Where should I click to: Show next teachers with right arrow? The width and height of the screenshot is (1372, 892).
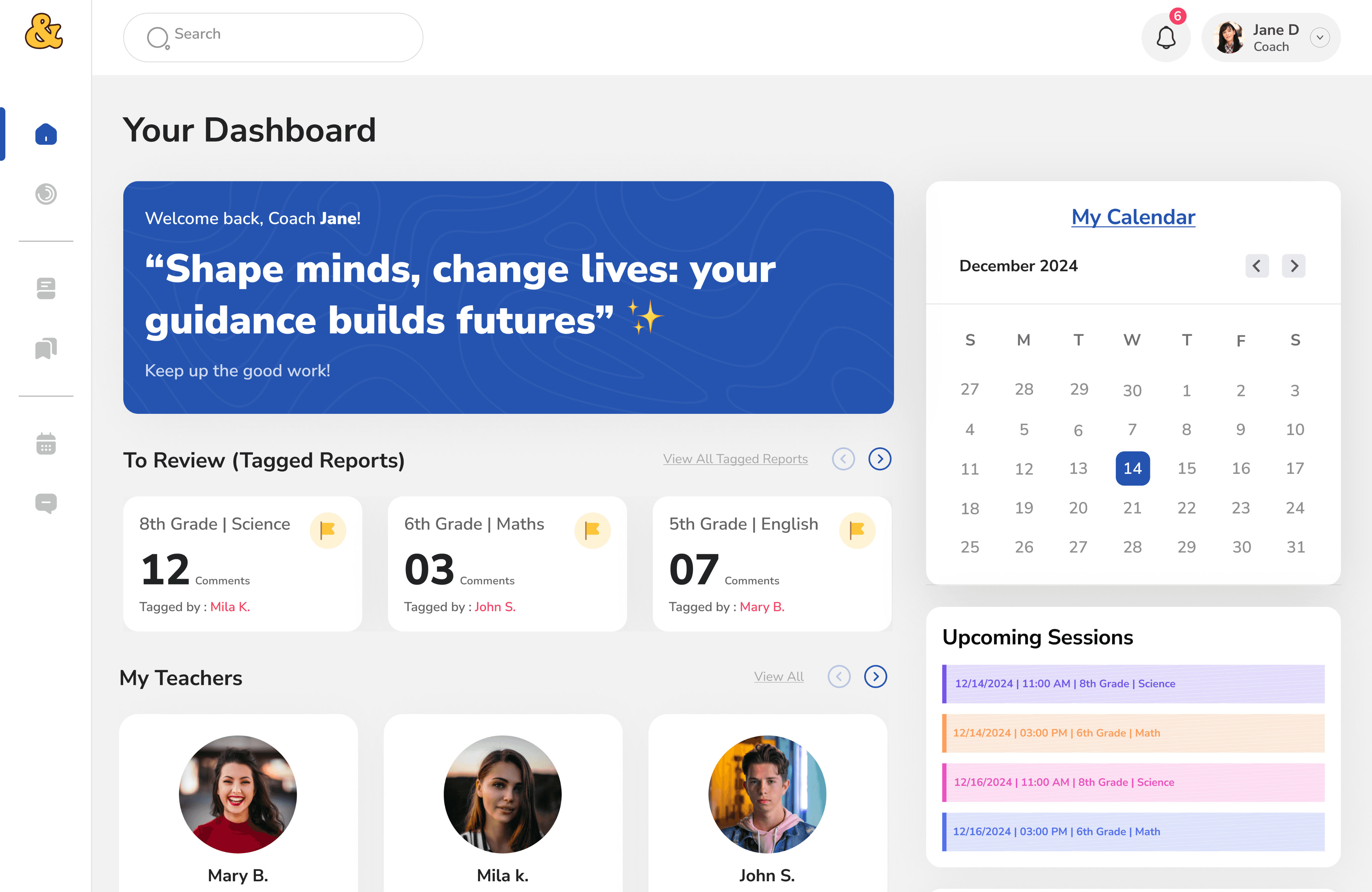click(x=875, y=676)
